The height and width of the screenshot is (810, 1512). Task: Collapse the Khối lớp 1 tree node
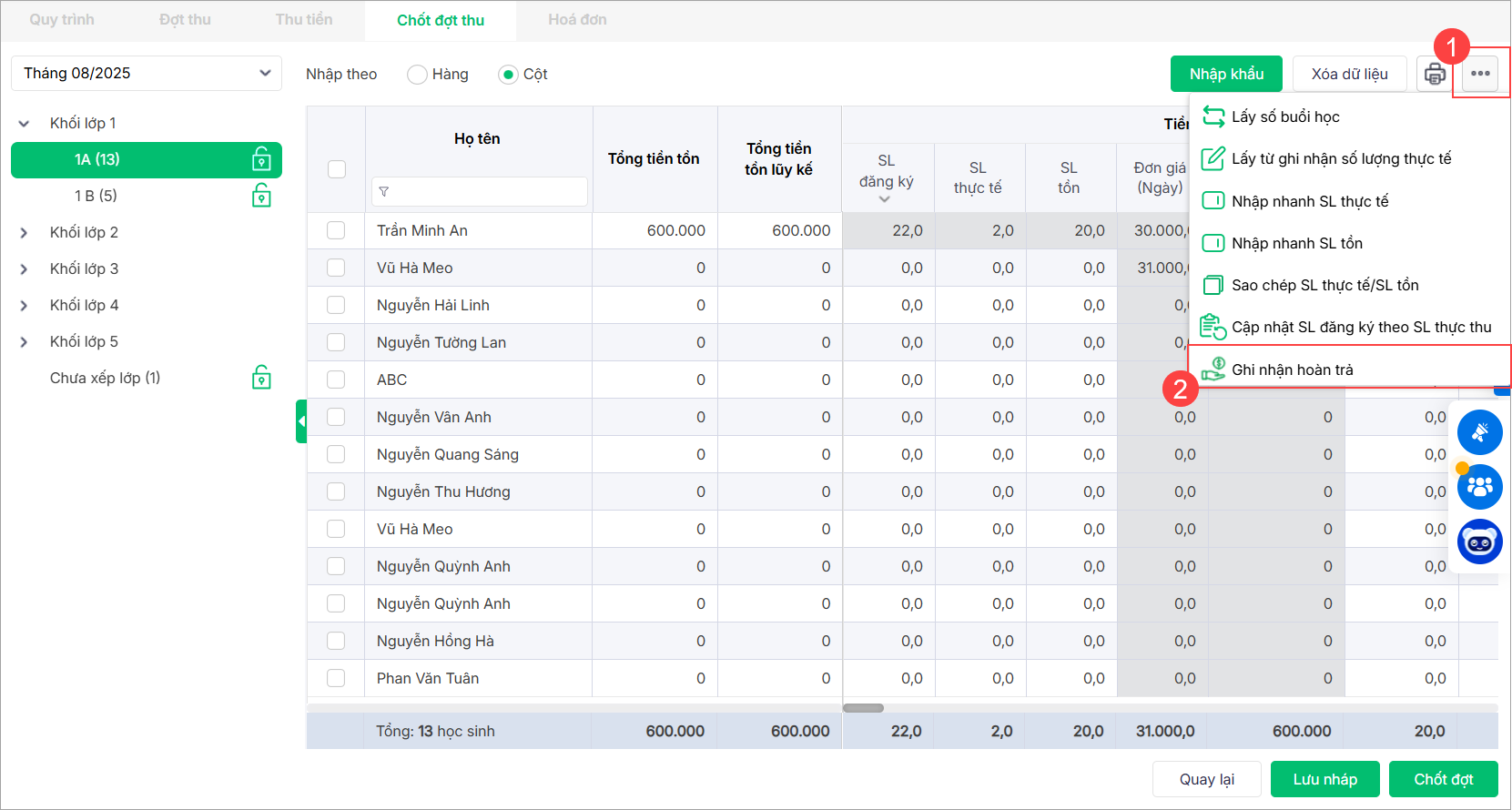[x=24, y=124]
